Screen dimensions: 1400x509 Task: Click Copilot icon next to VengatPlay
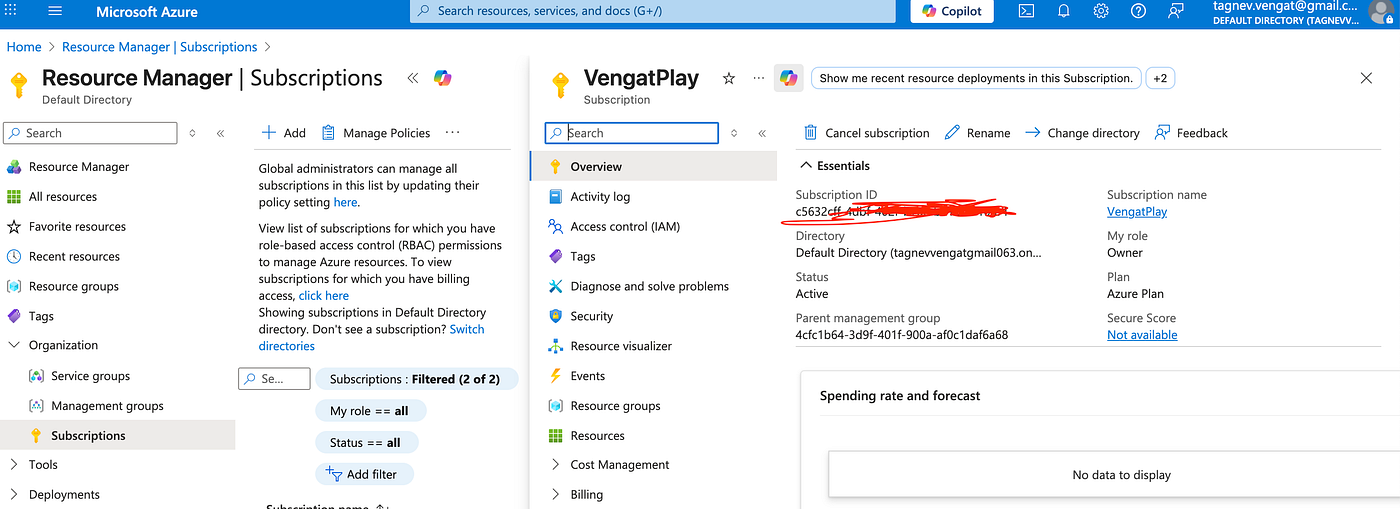pos(788,78)
